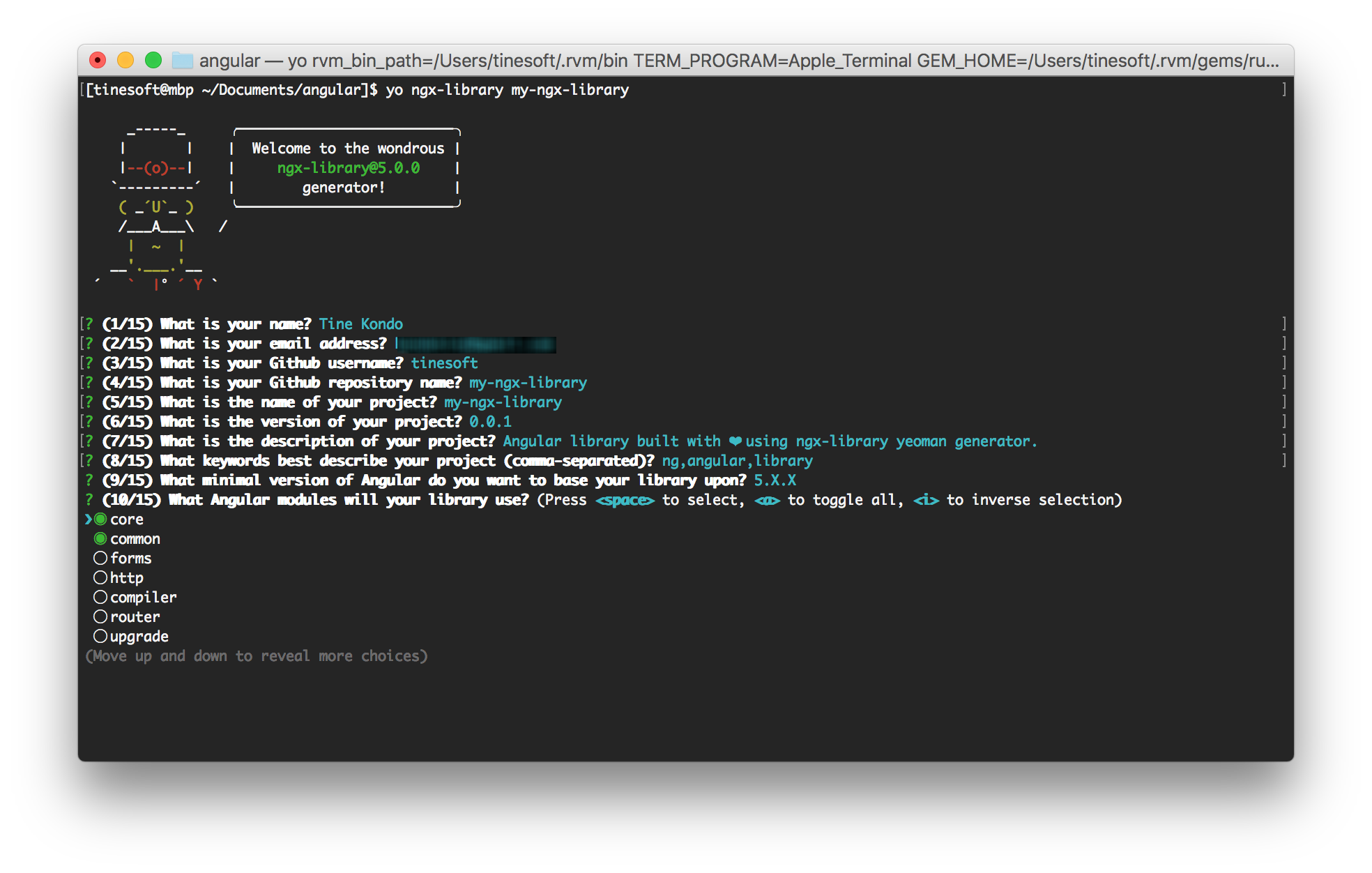
Task: Enable the 'forms' Angular module
Action: (100, 557)
